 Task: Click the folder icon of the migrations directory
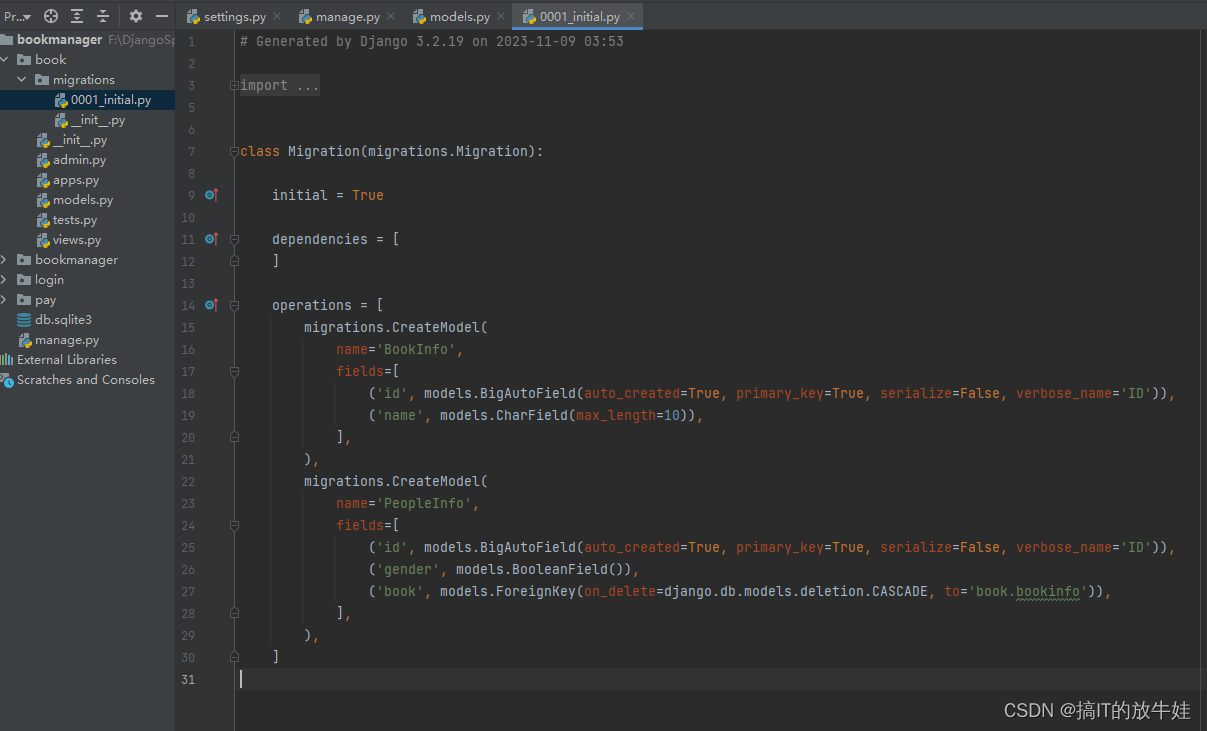(42, 80)
